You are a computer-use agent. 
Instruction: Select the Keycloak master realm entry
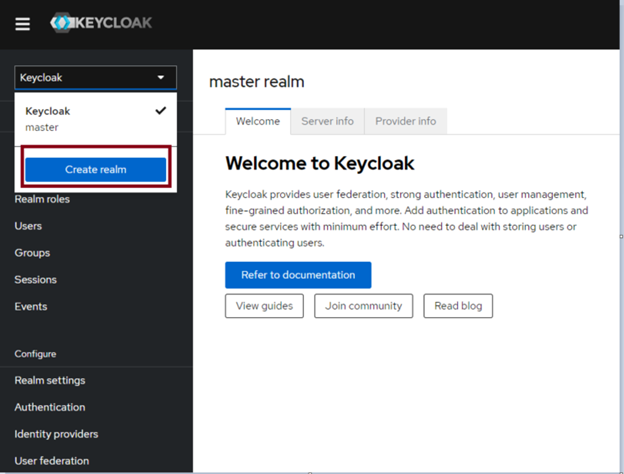click(x=96, y=119)
